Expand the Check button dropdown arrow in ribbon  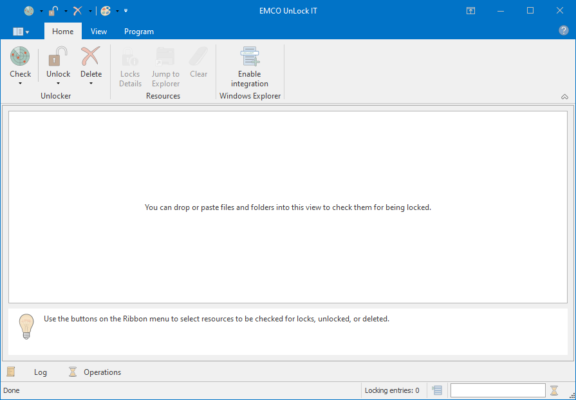[x=20, y=83]
